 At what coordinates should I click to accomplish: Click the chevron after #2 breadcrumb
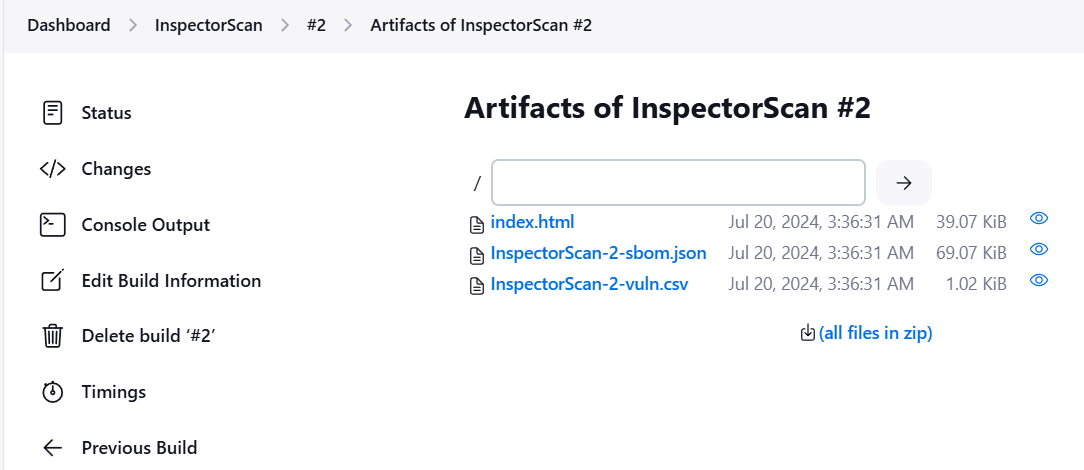[x=348, y=26]
